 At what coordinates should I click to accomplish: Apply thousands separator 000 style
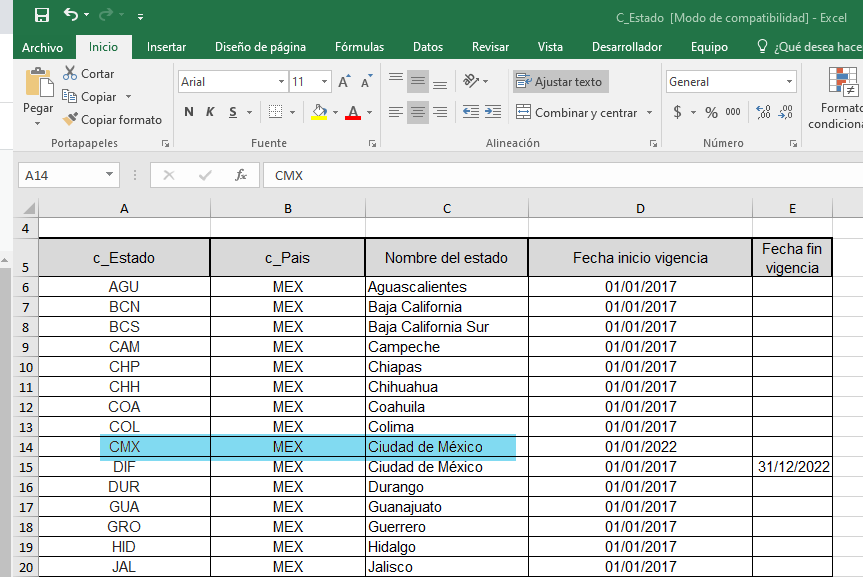[x=733, y=112]
